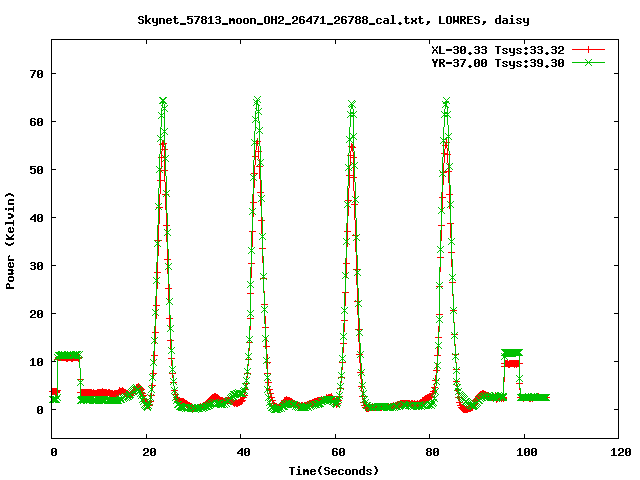
Task: Click the Power (Kelvin) axis label
Action: pos(10,241)
